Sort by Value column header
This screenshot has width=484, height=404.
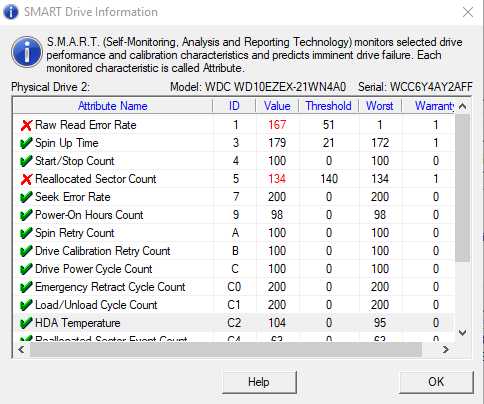277,106
